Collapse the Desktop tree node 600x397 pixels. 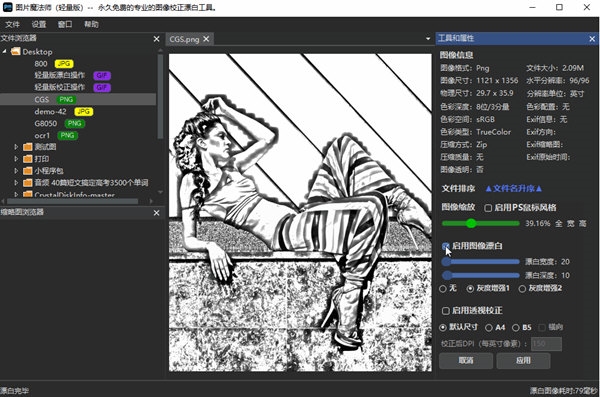click(5, 51)
